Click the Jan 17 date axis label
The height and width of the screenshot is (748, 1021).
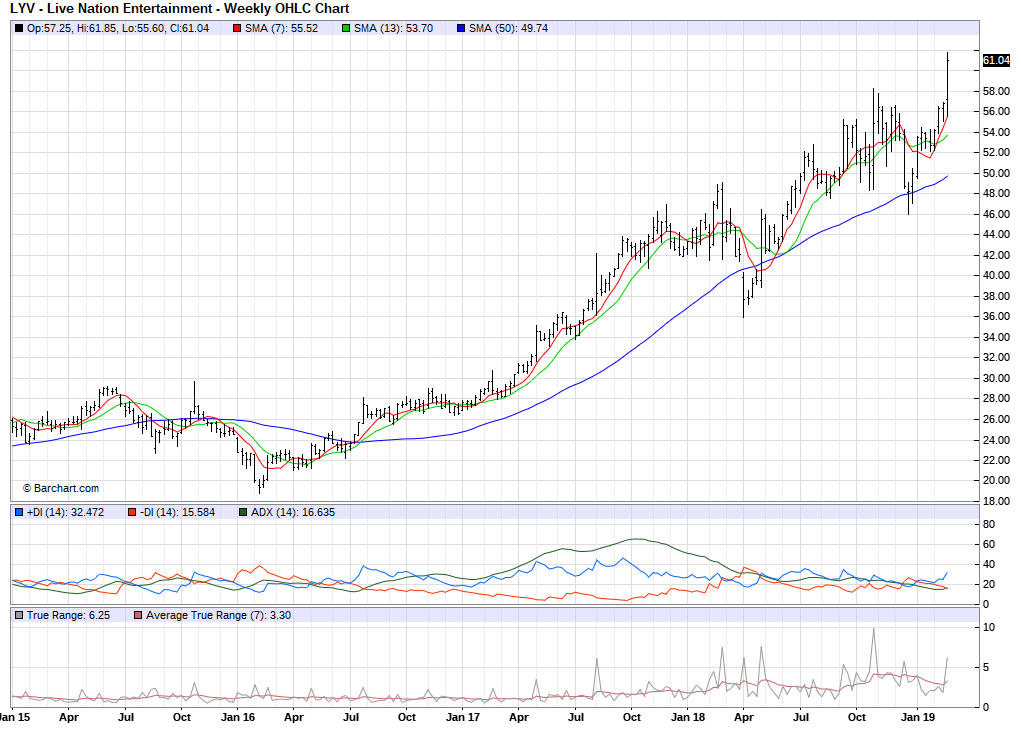pyautogui.click(x=462, y=717)
